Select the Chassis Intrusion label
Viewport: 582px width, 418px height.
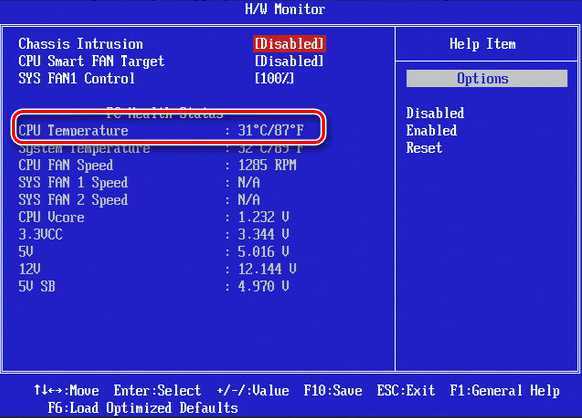pos(81,44)
